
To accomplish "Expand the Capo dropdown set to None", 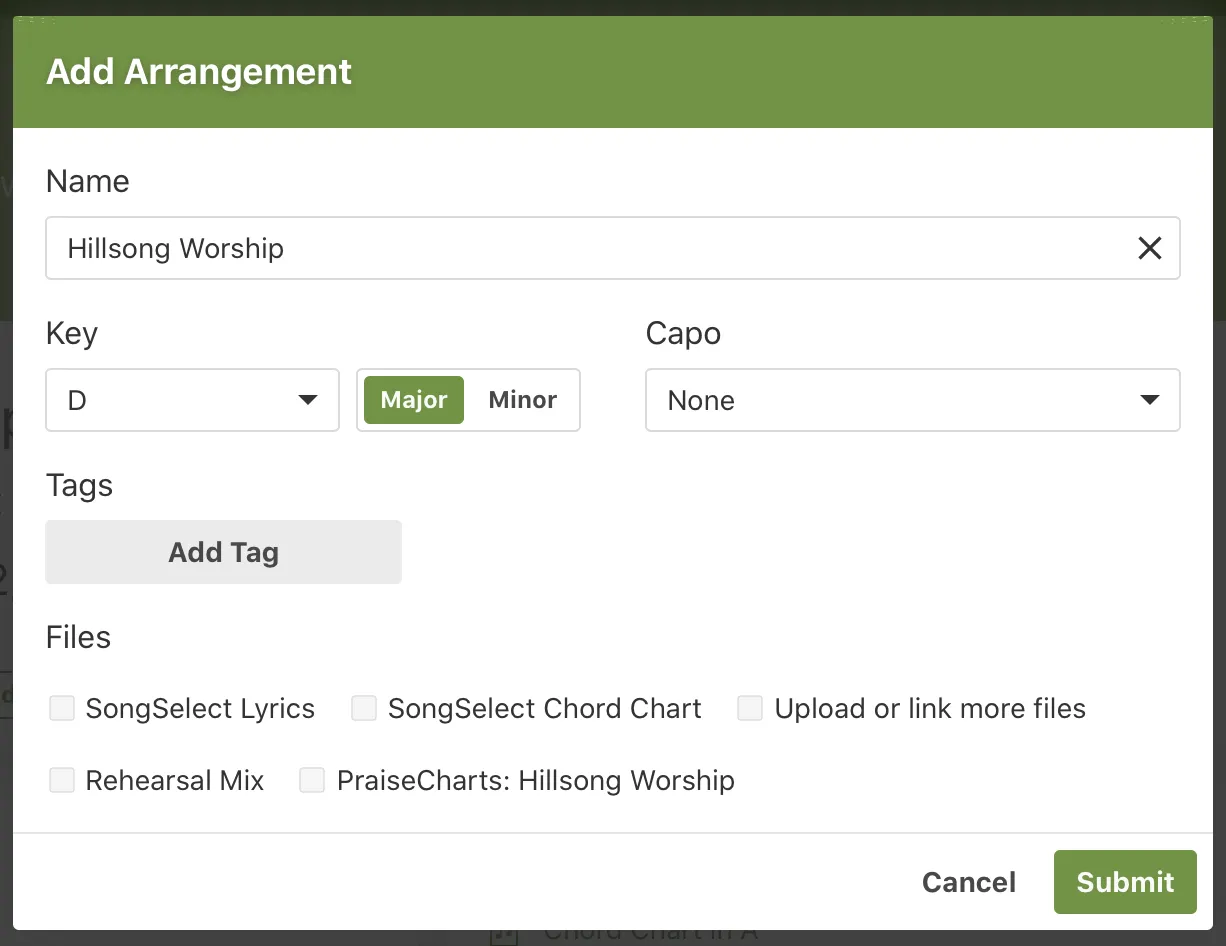I will pyautogui.click(x=912, y=400).
